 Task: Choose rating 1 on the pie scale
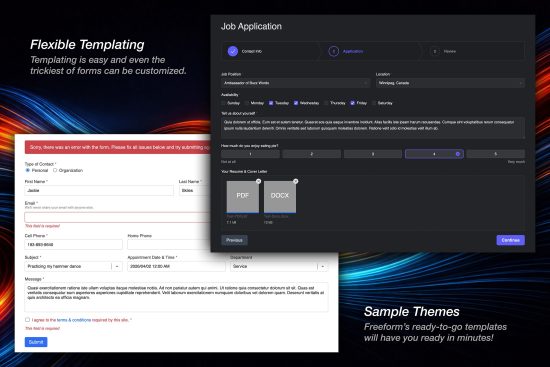(x=250, y=154)
